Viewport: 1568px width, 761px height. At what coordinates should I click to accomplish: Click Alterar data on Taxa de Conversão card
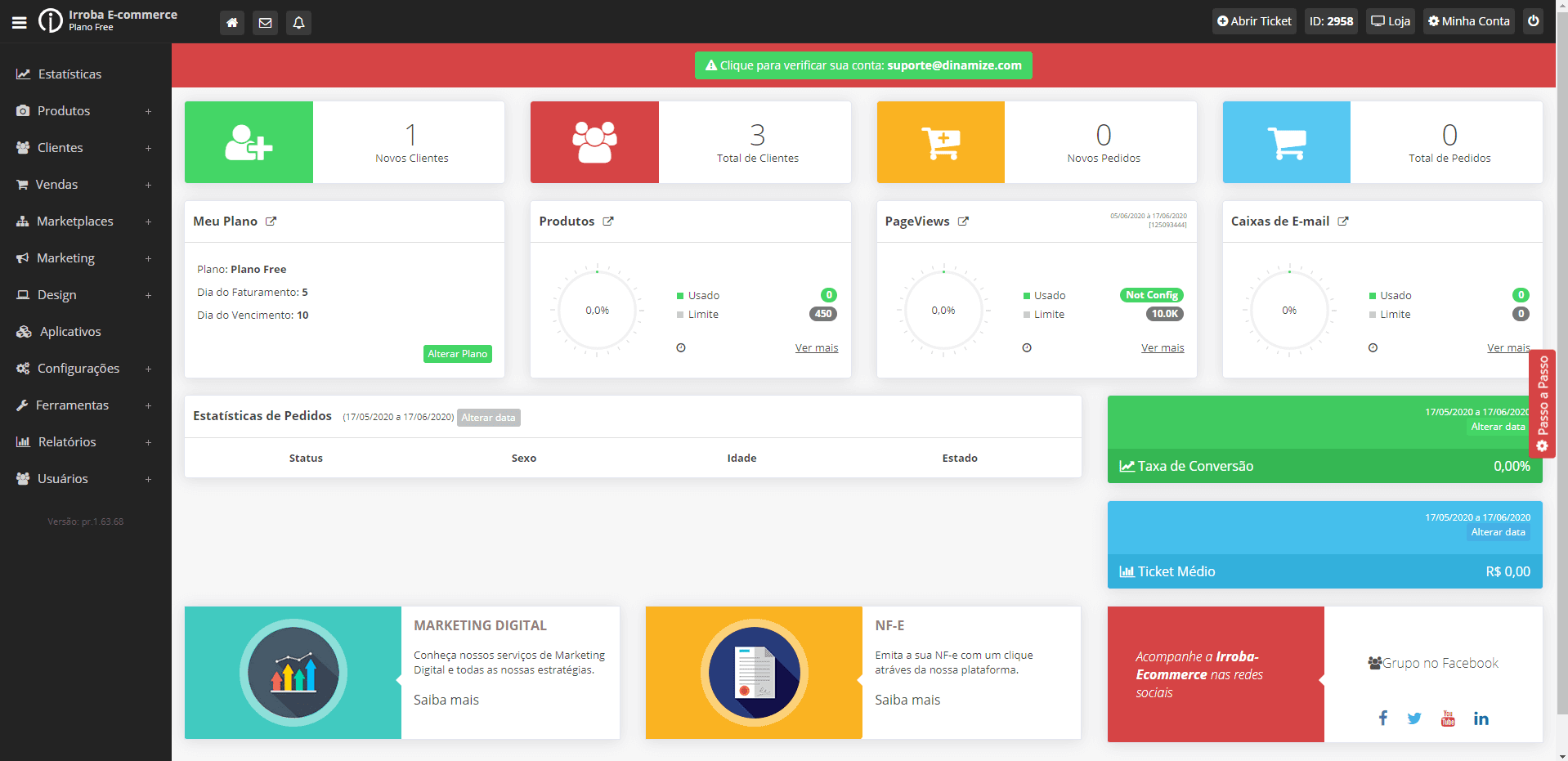(1498, 427)
